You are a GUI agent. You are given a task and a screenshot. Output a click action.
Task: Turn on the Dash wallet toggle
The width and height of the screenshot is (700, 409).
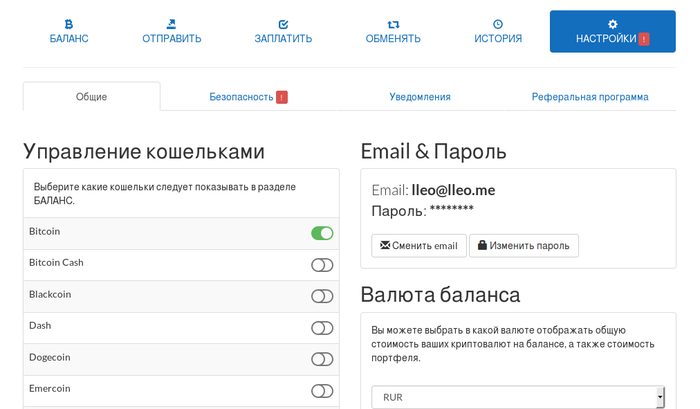pyautogui.click(x=322, y=328)
